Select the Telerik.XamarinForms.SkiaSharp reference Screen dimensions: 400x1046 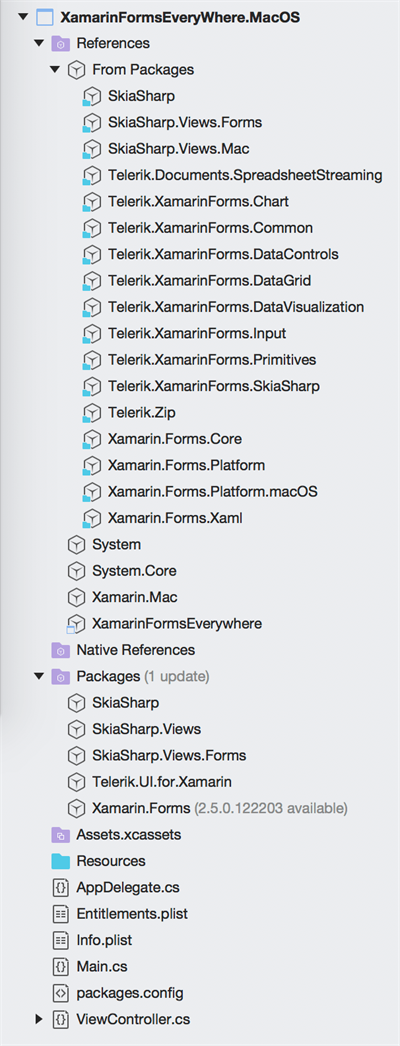coord(213,387)
